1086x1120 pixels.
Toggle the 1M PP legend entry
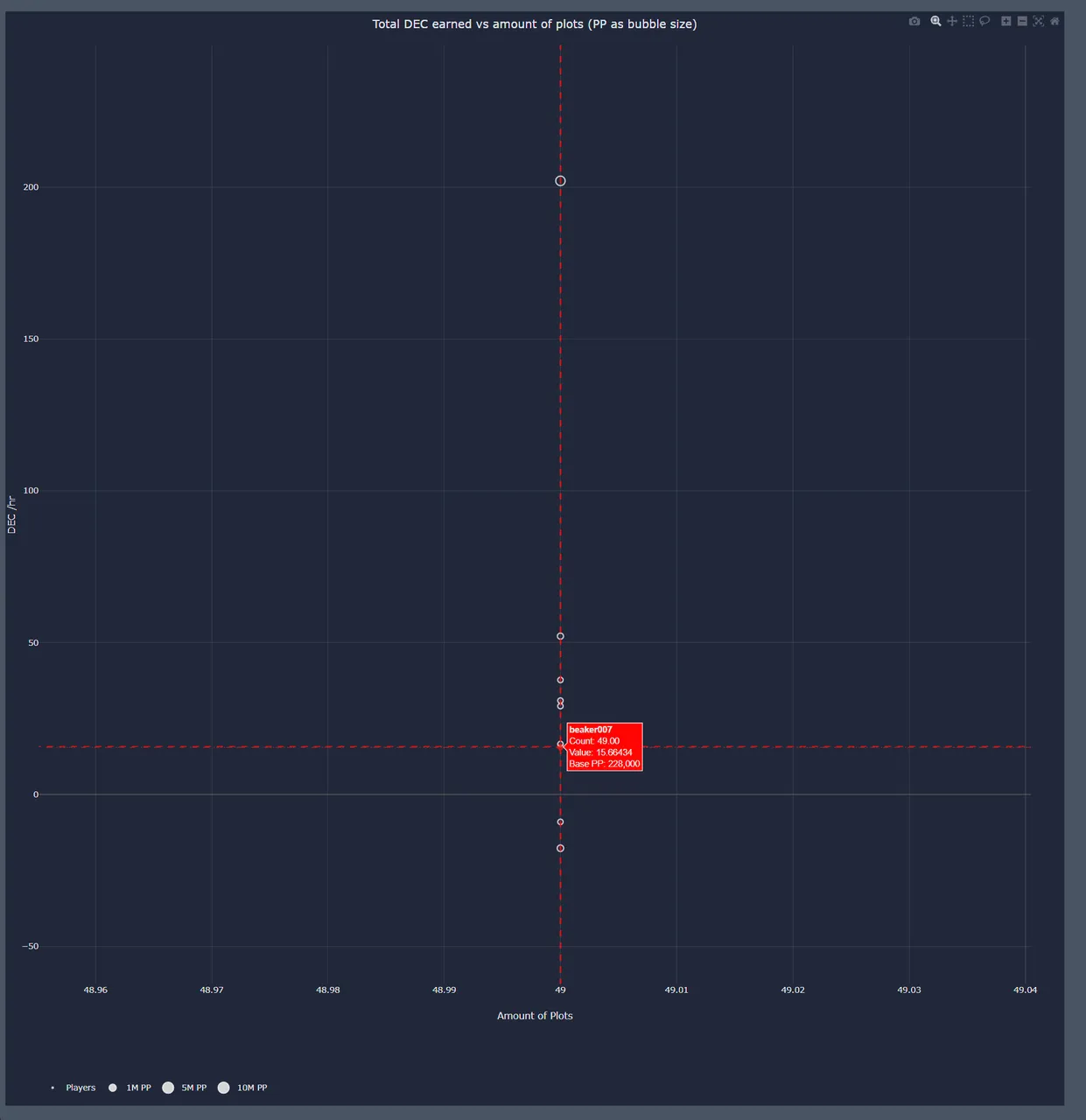pos(130,1088)
